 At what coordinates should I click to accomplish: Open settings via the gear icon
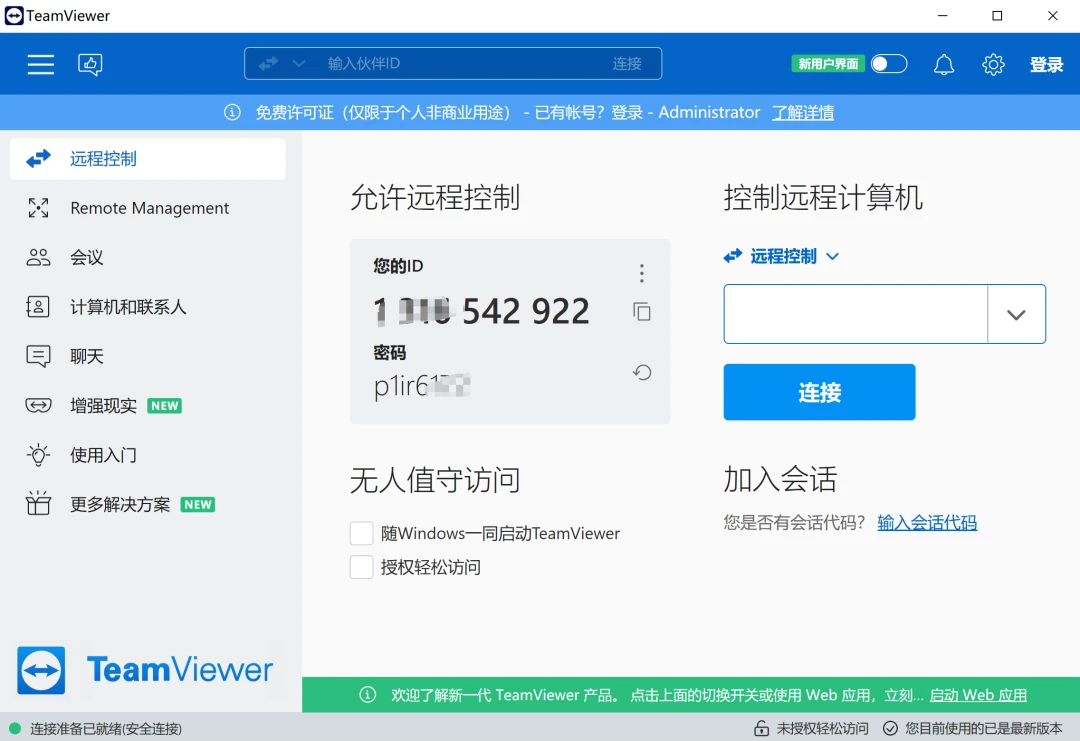coord(993,64)
